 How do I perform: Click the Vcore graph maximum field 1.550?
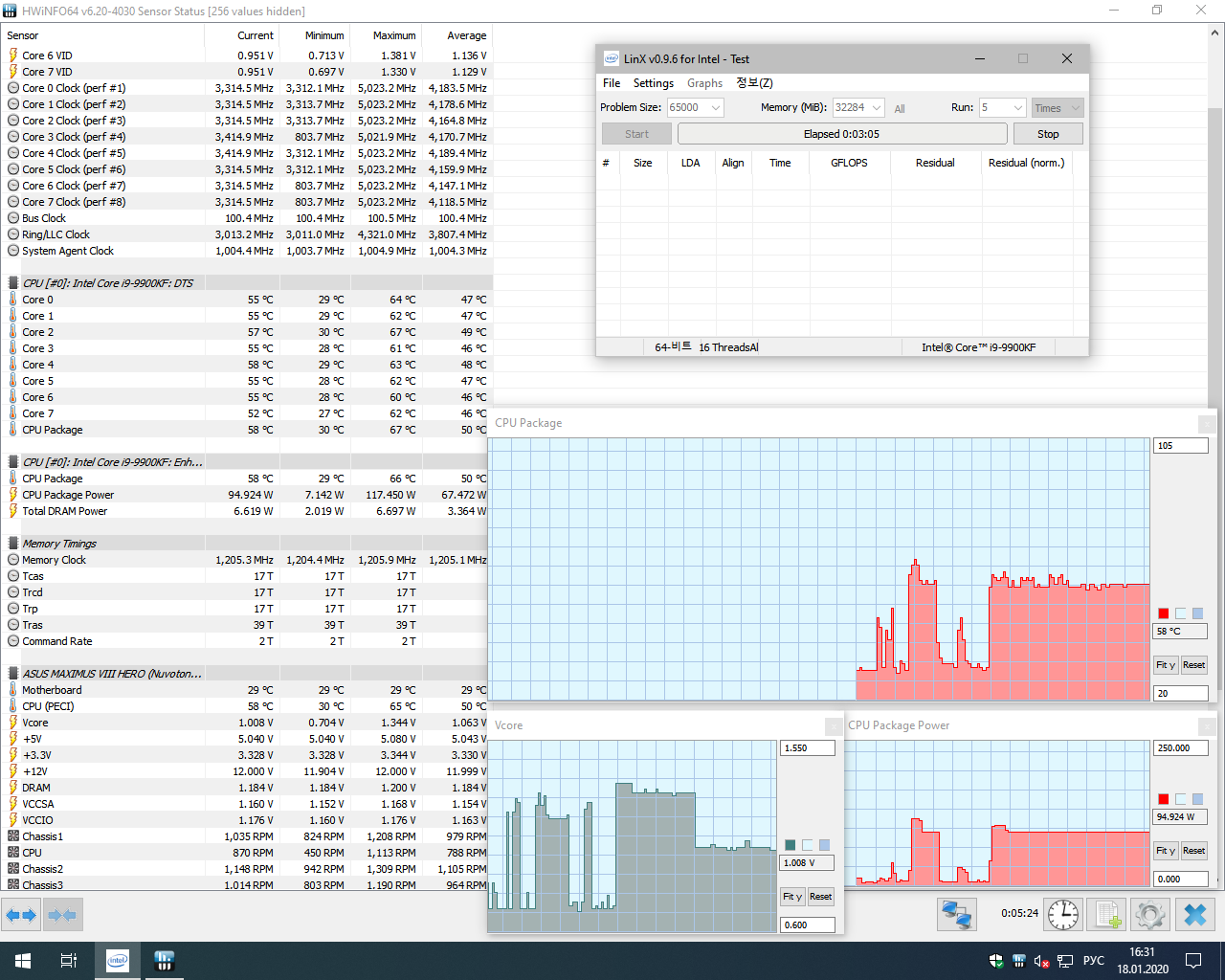(808, 748)
